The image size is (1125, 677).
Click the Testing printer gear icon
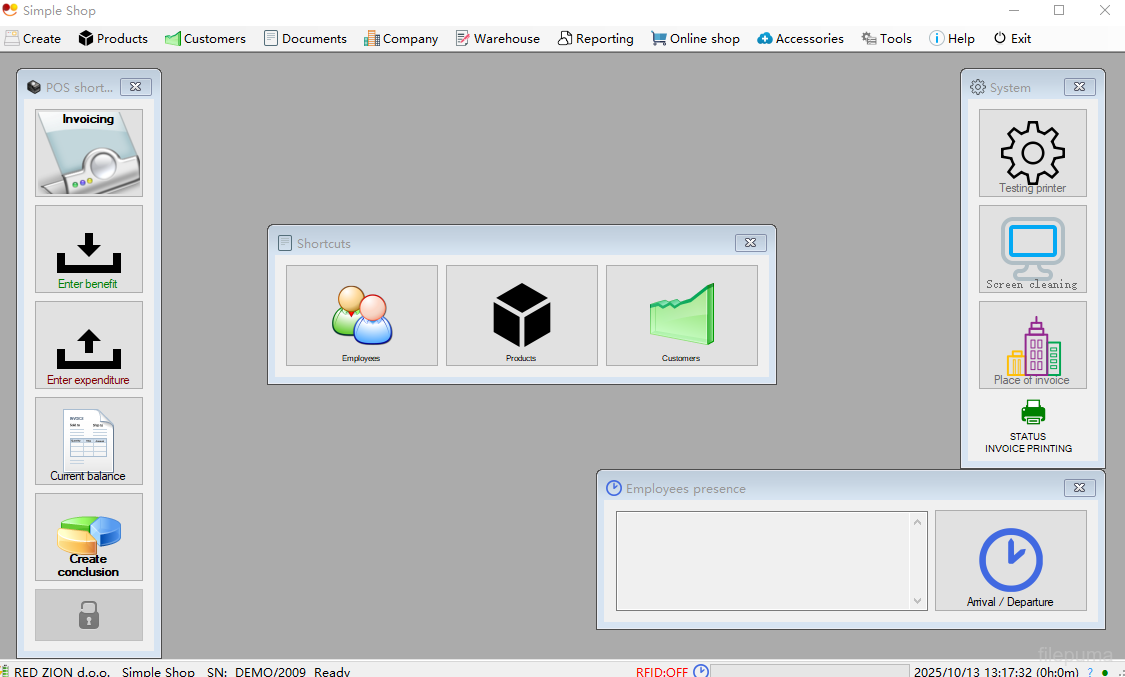coord(1032,153)
